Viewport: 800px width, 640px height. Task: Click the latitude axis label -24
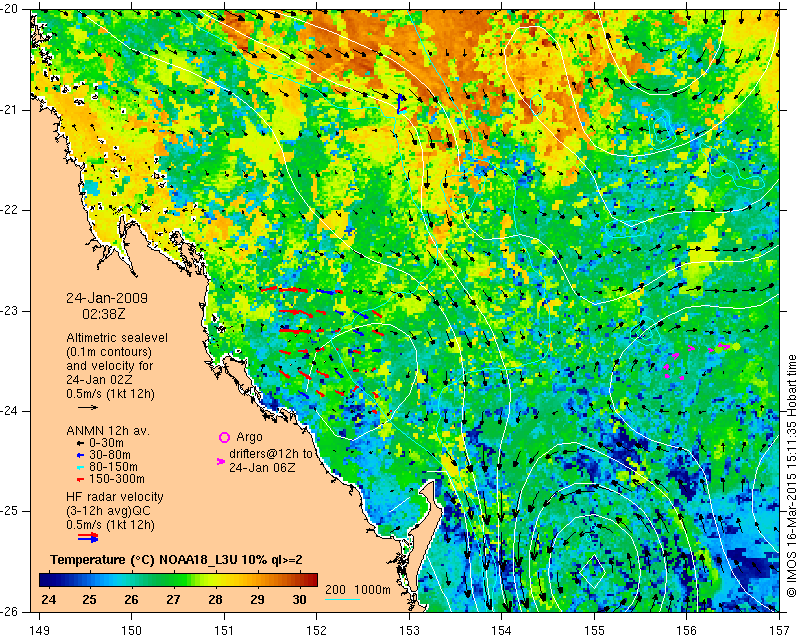tap(9, 411)
